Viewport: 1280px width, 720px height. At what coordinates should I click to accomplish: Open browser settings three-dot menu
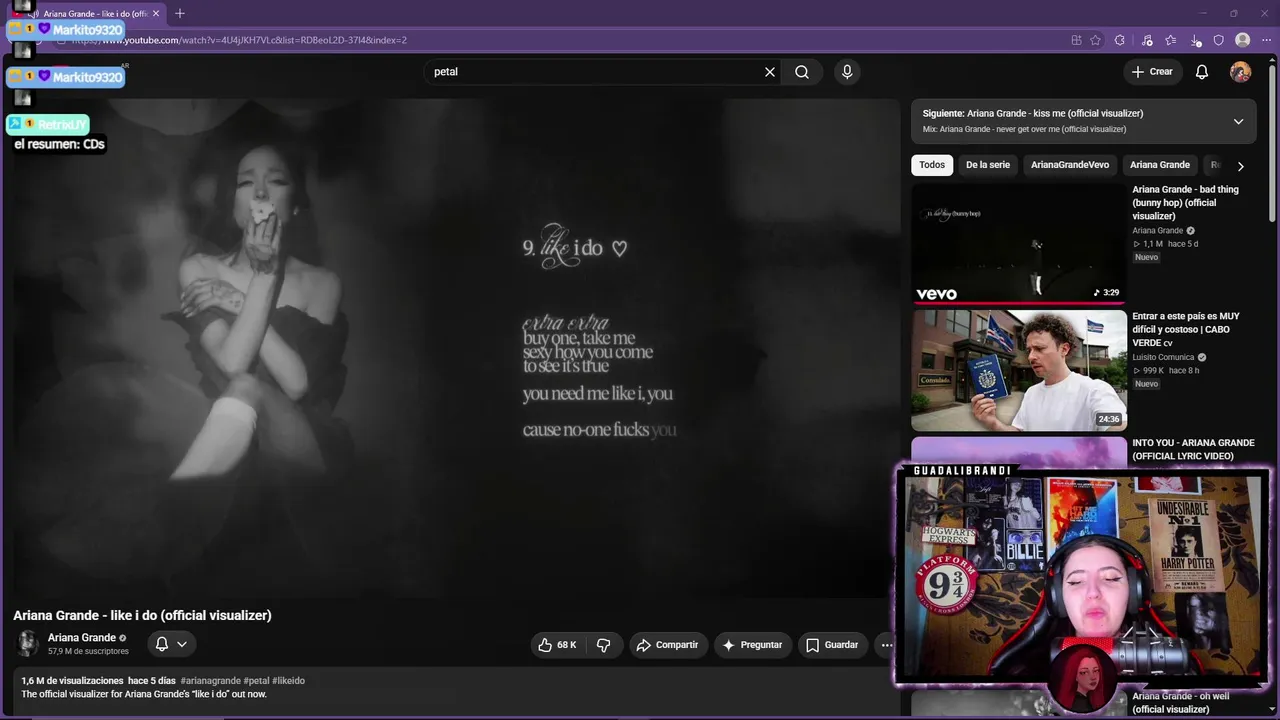tap(1267, 40)
